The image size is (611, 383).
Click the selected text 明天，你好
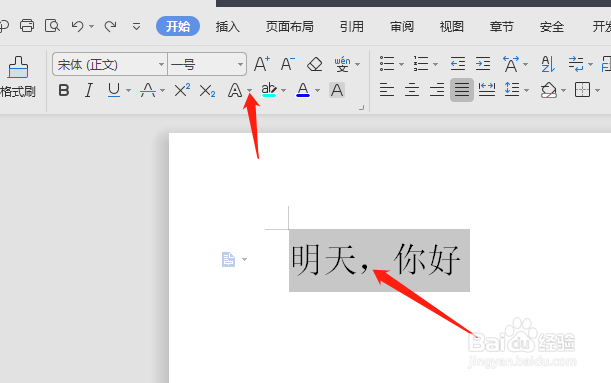click(376, 259)
